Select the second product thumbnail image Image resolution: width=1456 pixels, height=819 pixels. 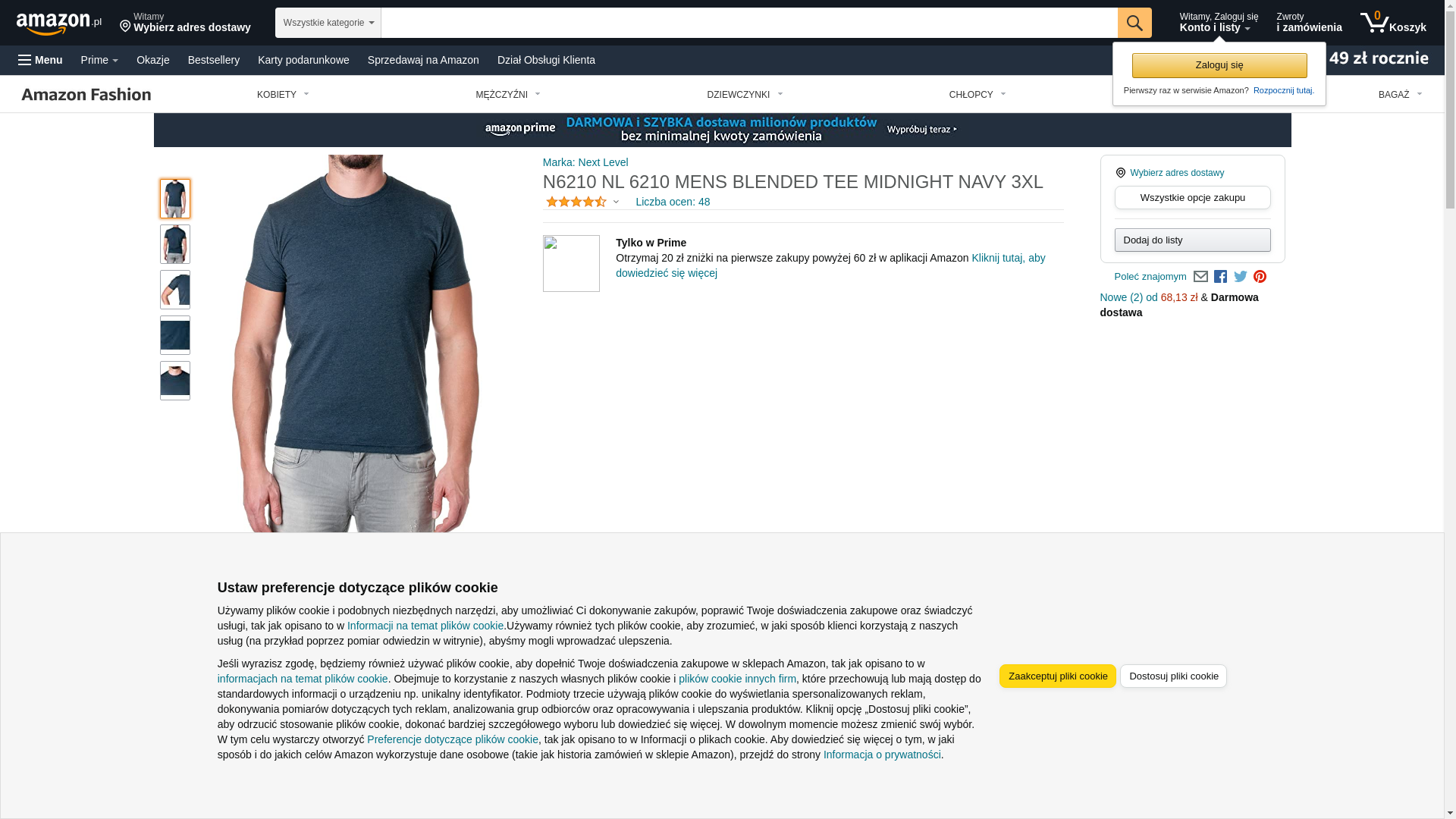point(175,244)
